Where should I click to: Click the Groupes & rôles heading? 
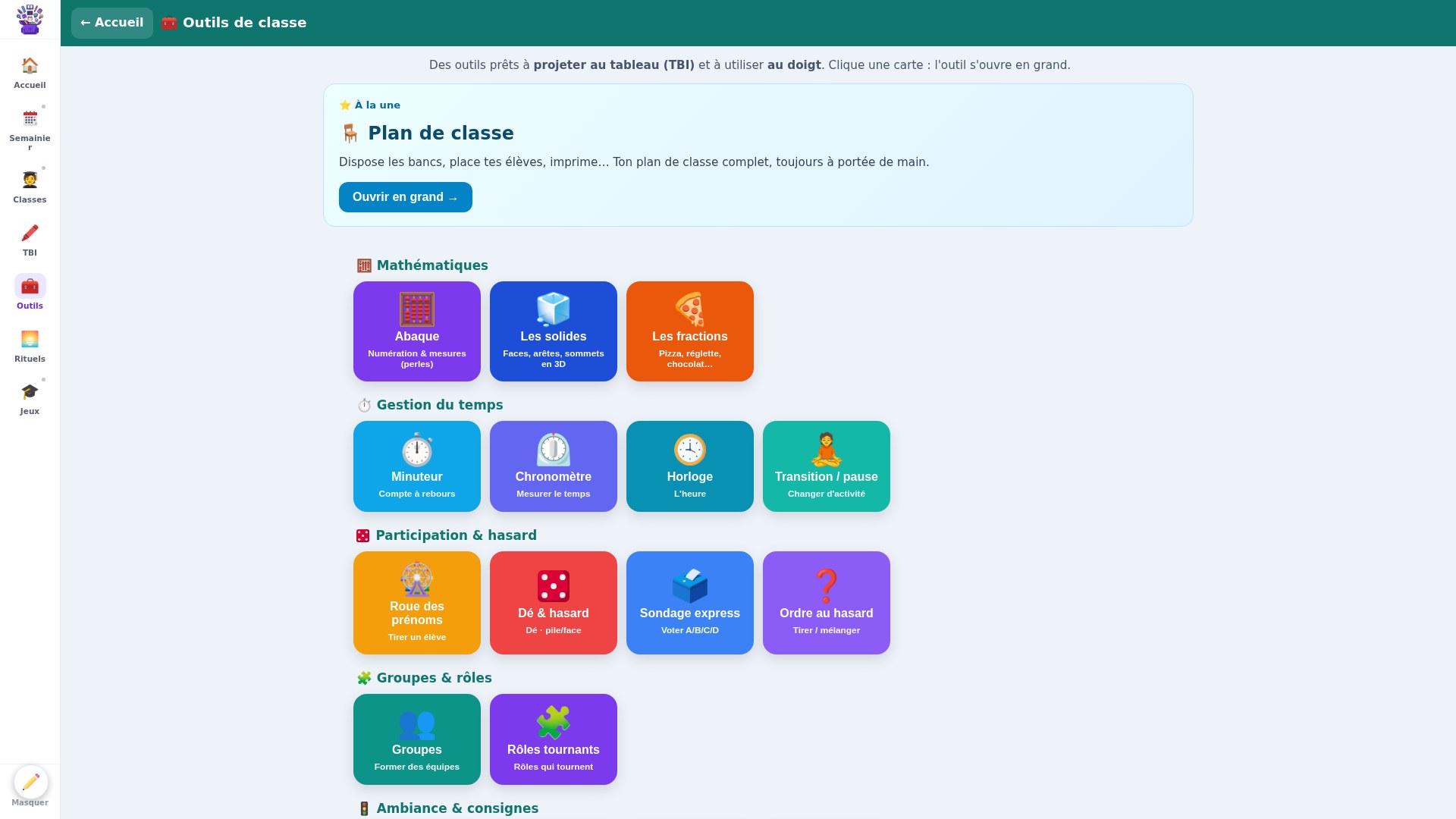point(435,678)
